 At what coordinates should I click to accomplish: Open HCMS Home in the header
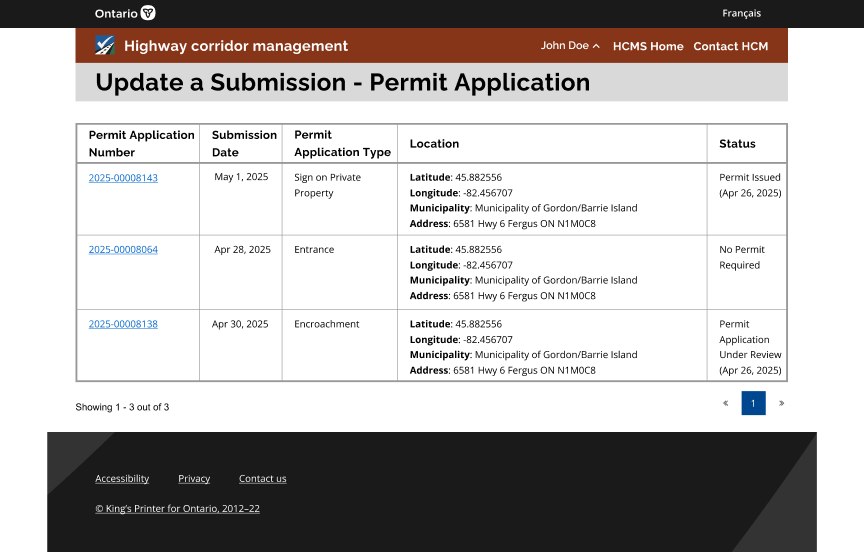click(x=648, y=46)
